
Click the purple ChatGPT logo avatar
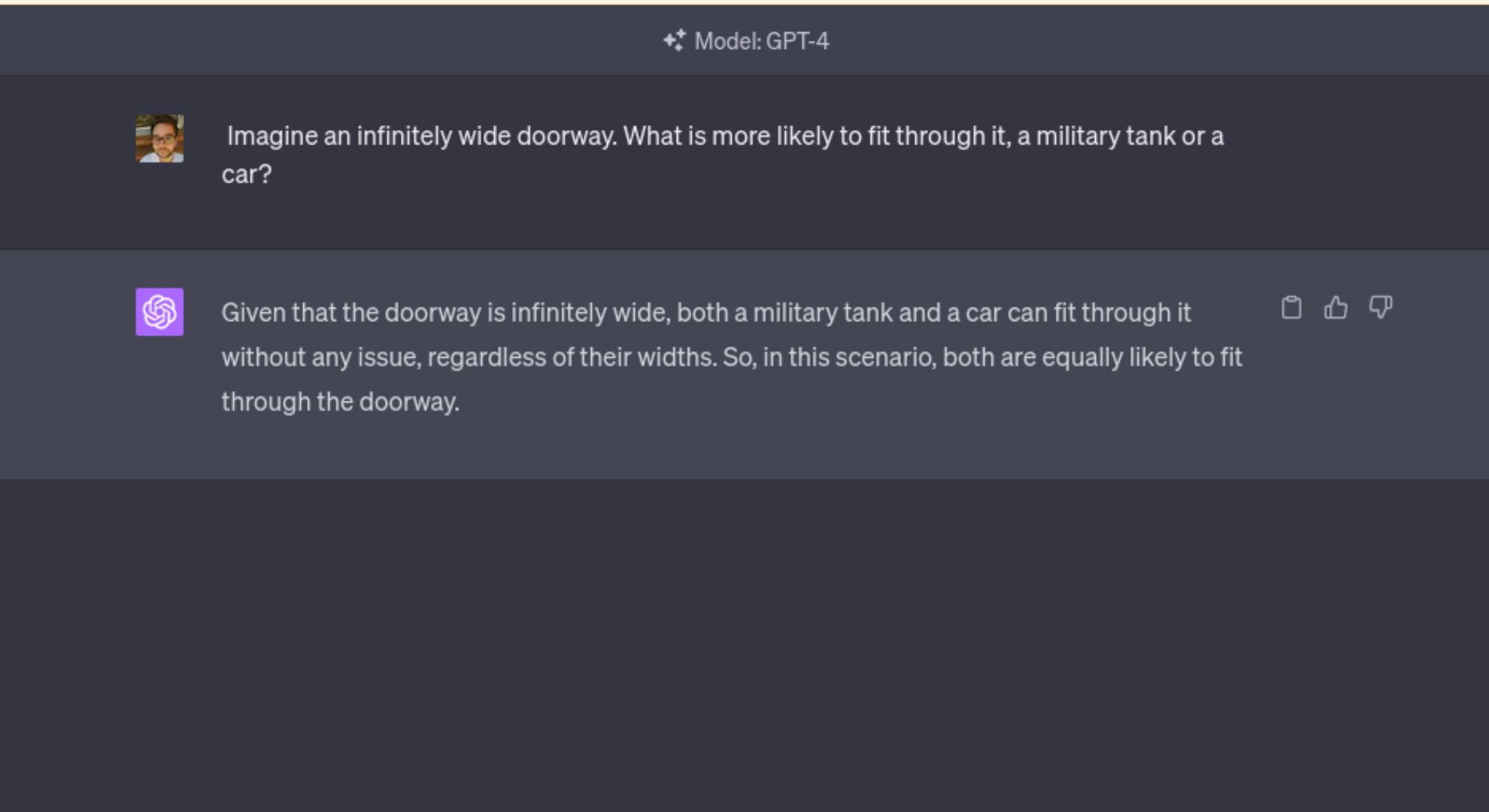159,312
